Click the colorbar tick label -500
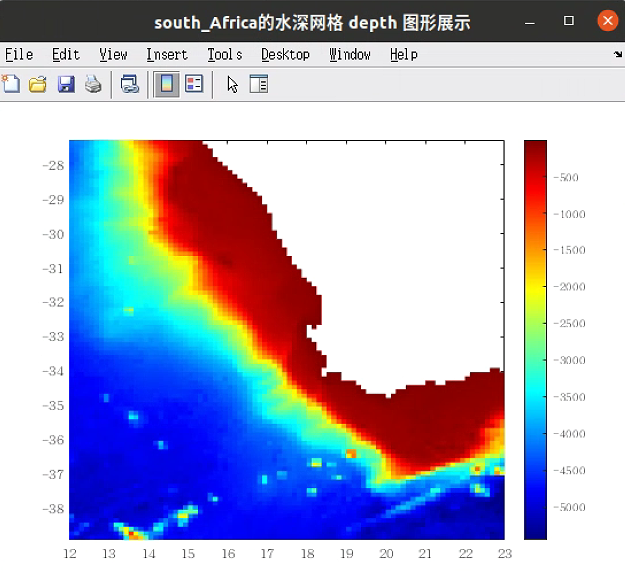Screen dimensions: 625x587 click(566, 178)
